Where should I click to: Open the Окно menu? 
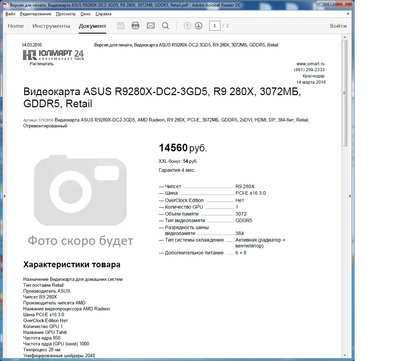tap(86, 14)
